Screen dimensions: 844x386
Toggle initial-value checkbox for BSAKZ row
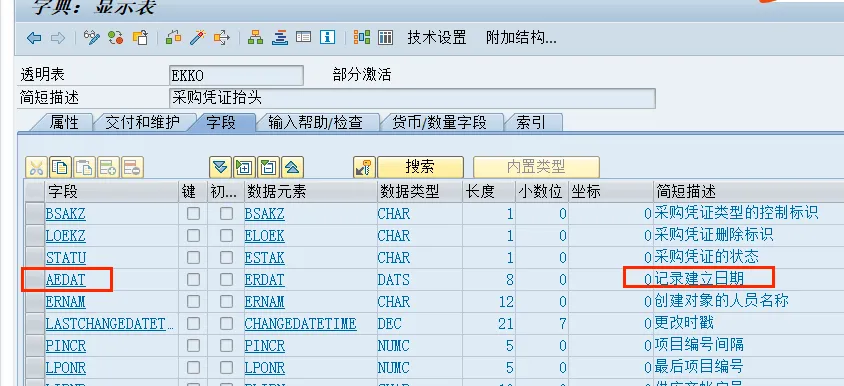226,213
